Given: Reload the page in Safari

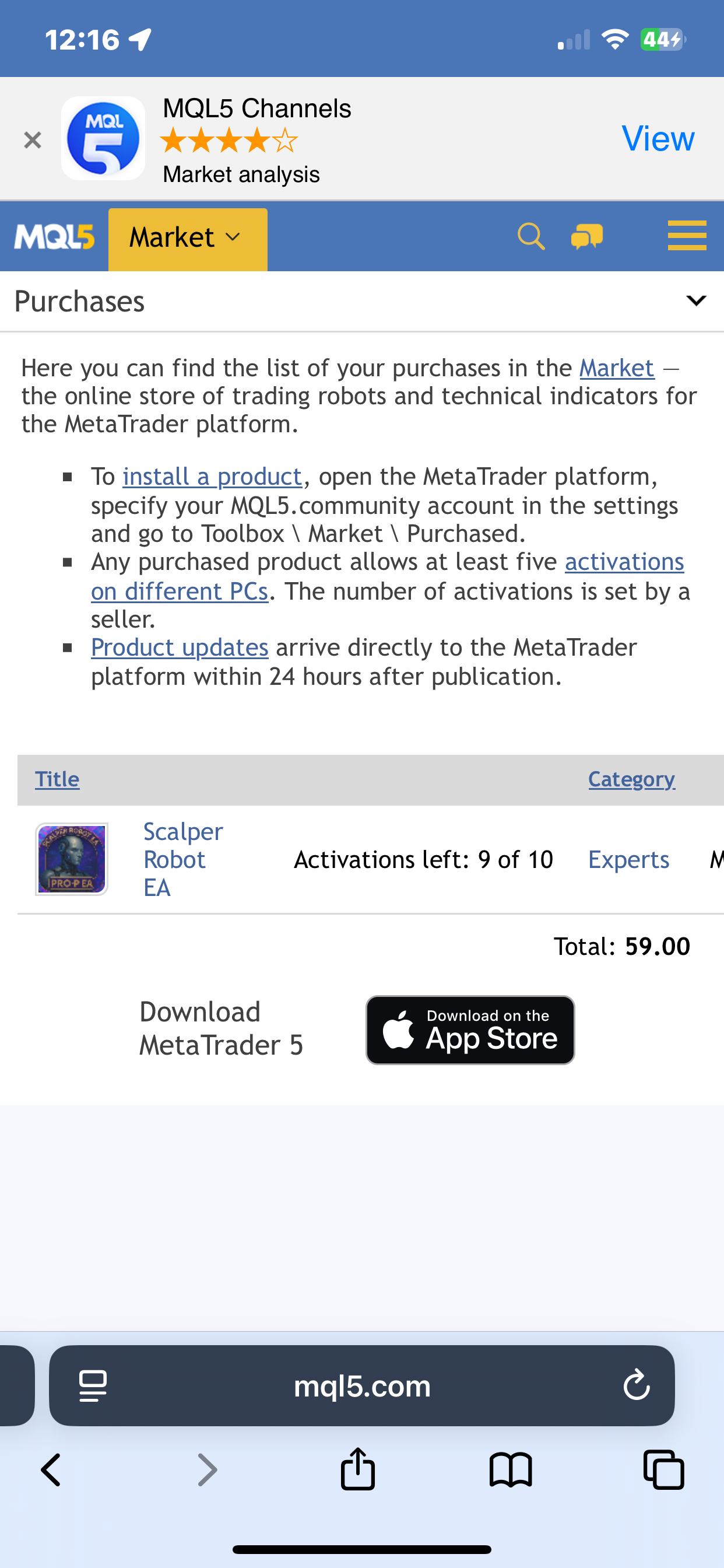Looking at the screenshot, I should (637, 1385).
